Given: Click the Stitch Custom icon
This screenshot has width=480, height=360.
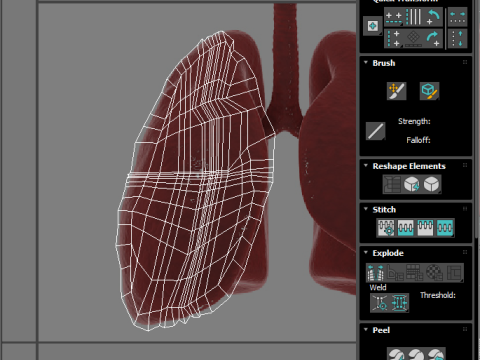Looking at the screenshot, I should coord(445,228).
